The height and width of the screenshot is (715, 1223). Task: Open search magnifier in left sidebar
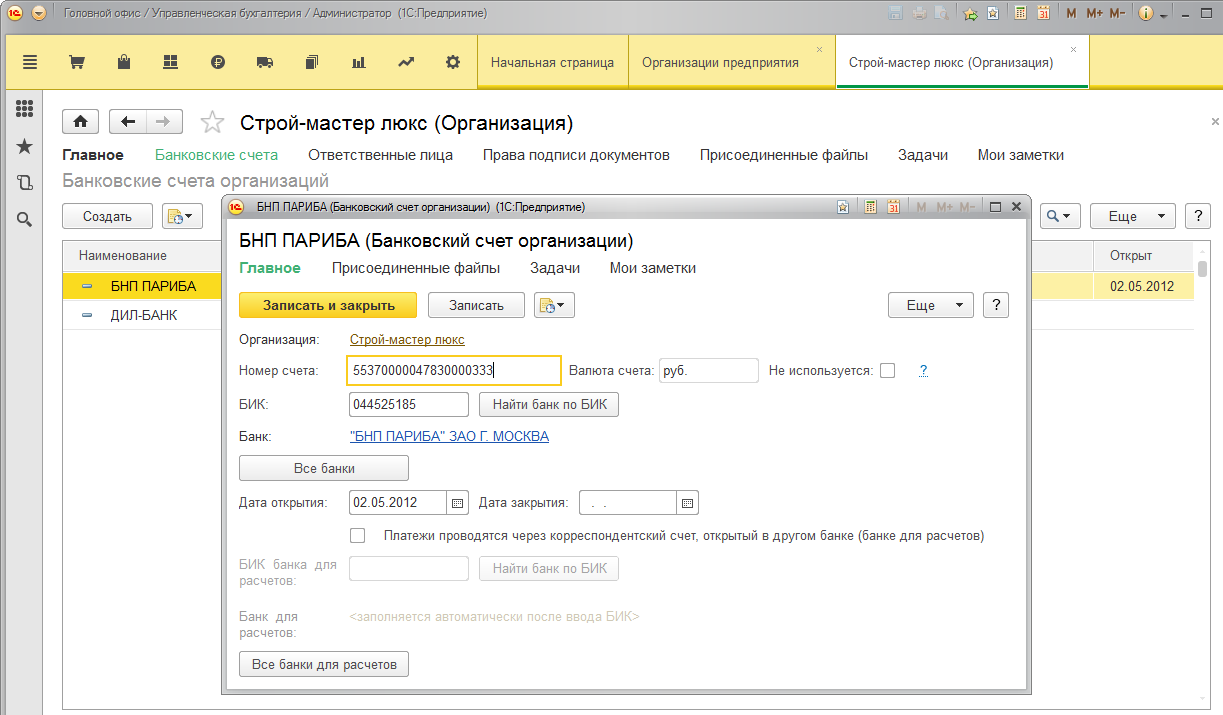(x=25, y=220)
